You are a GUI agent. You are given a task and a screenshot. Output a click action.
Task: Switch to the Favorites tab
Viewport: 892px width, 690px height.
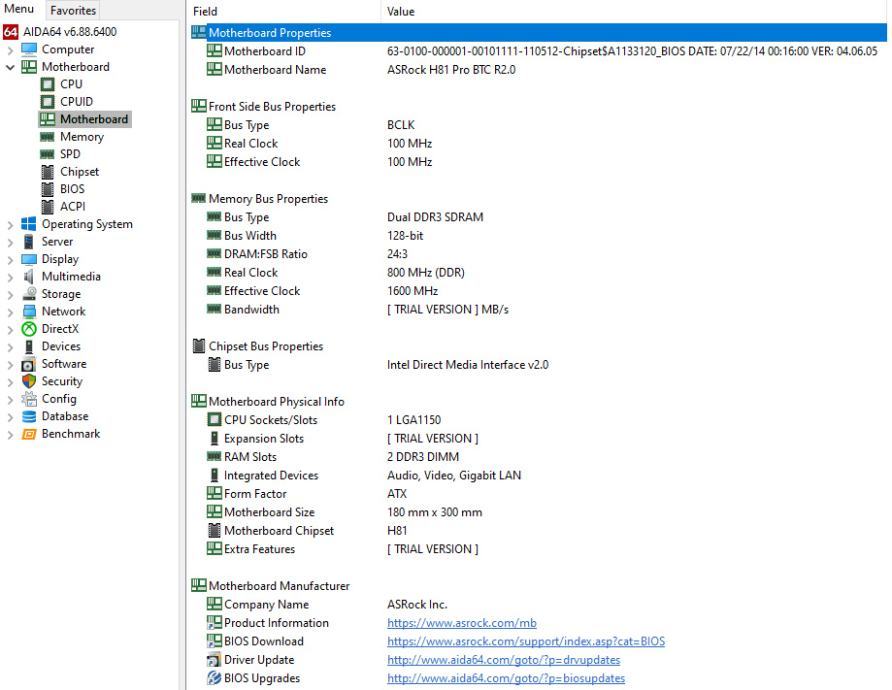click(73, 11)
